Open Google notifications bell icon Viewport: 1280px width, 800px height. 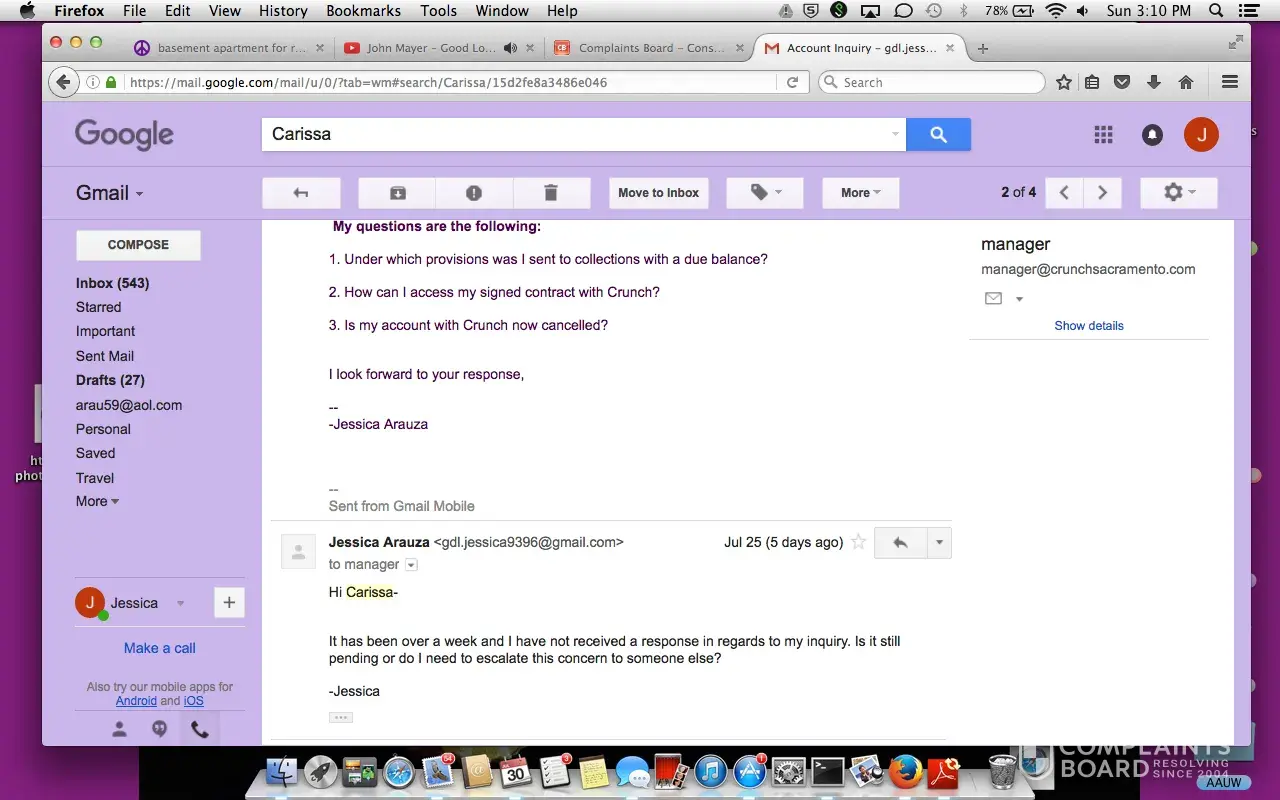(x=1152, y=134)
